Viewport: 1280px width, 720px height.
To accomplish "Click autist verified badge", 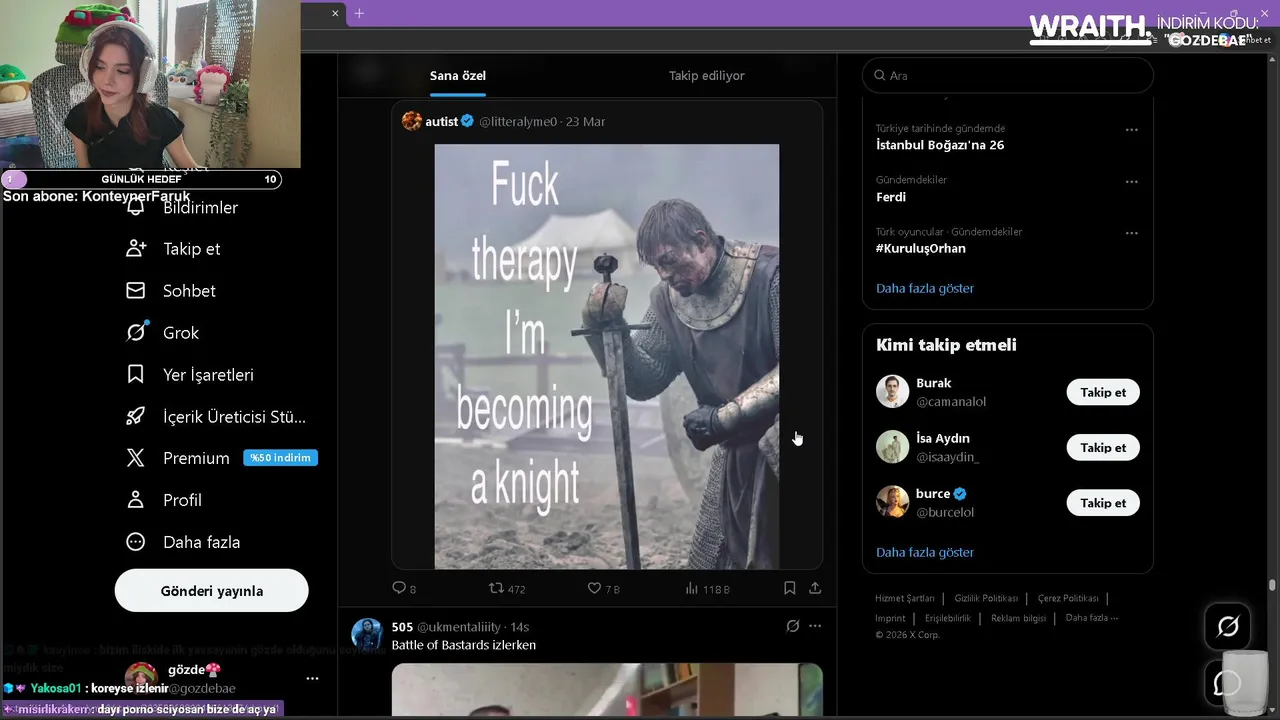I will pyautogui.click(x=467, y=121).
